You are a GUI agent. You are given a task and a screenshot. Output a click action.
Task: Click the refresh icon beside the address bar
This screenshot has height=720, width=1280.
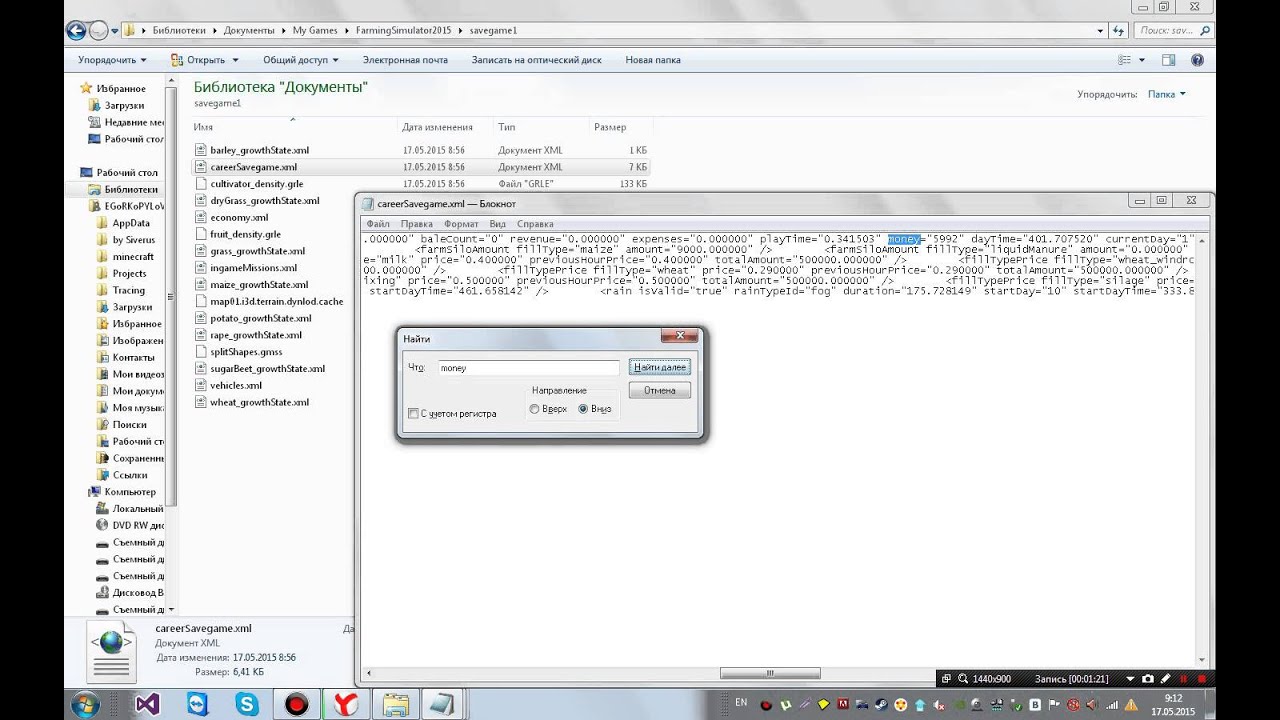pyautogui.click(x=1119, y=31)
